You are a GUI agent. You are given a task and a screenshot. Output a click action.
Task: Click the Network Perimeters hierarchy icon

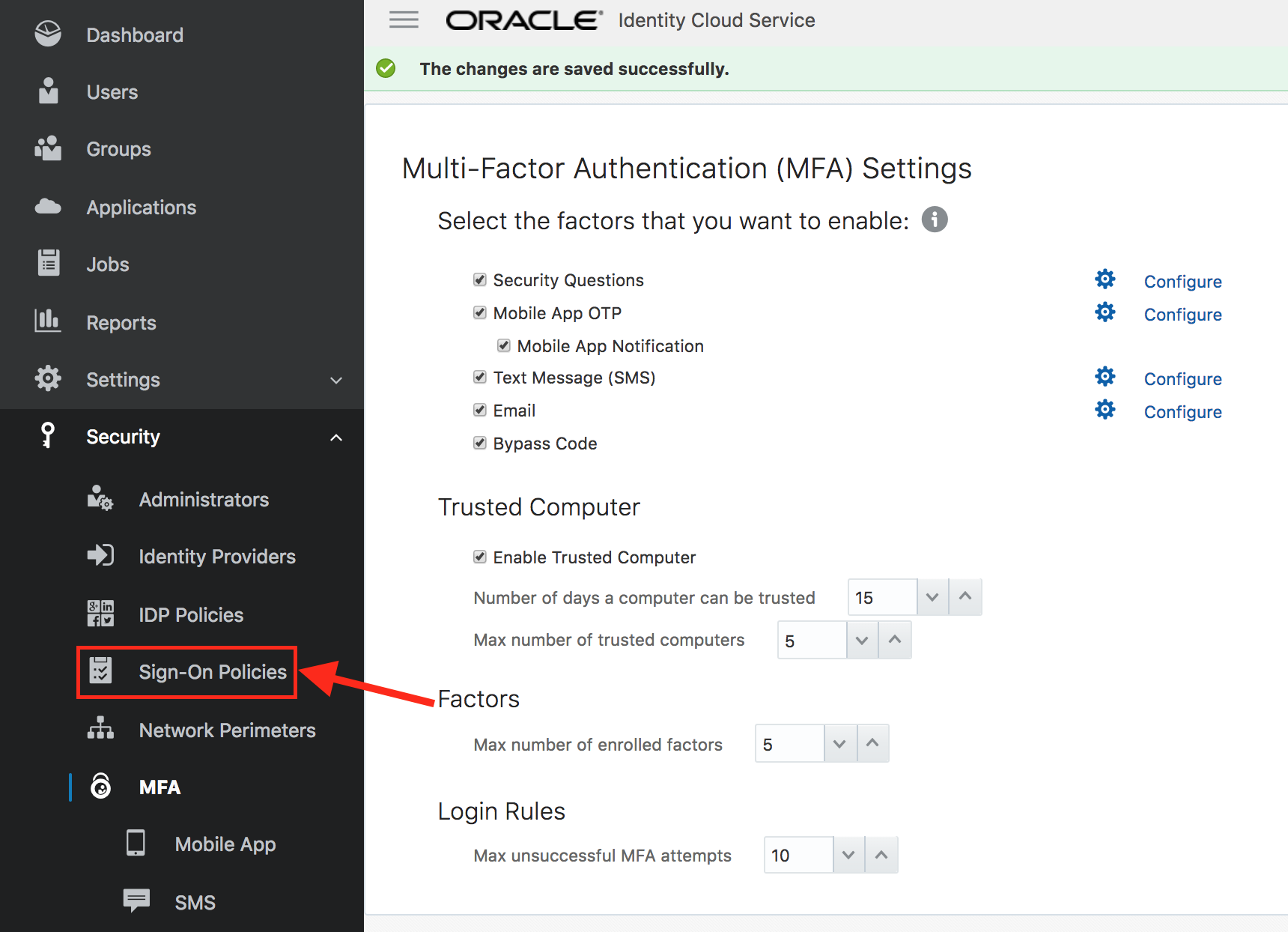tap(100, 728)
